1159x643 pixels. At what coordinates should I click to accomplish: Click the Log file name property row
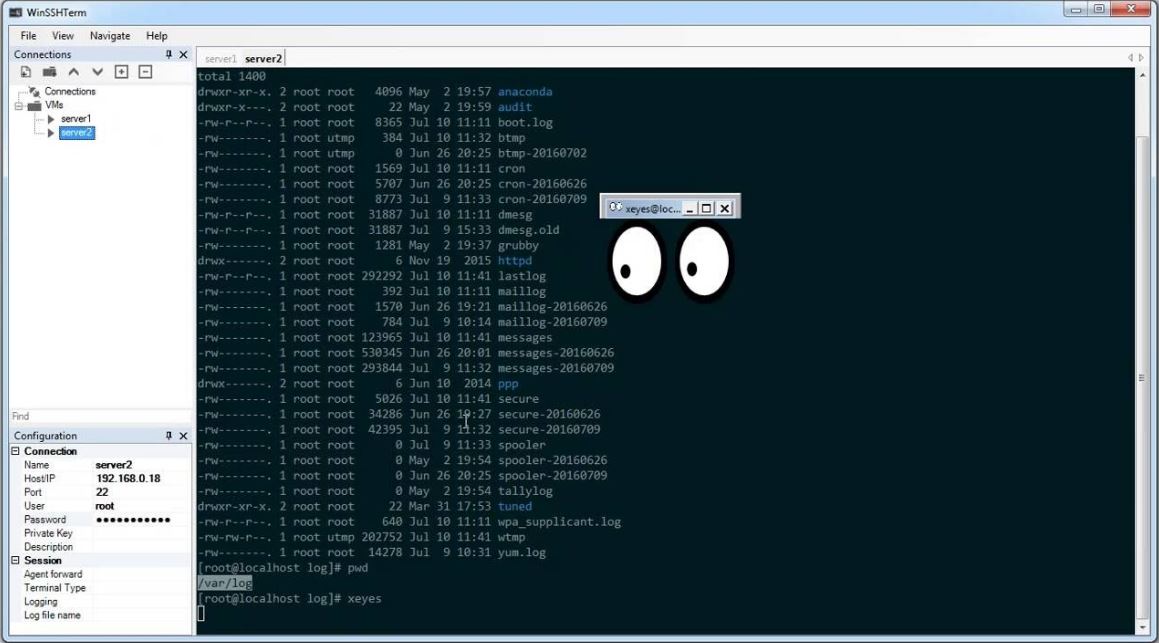click(101, 616)
